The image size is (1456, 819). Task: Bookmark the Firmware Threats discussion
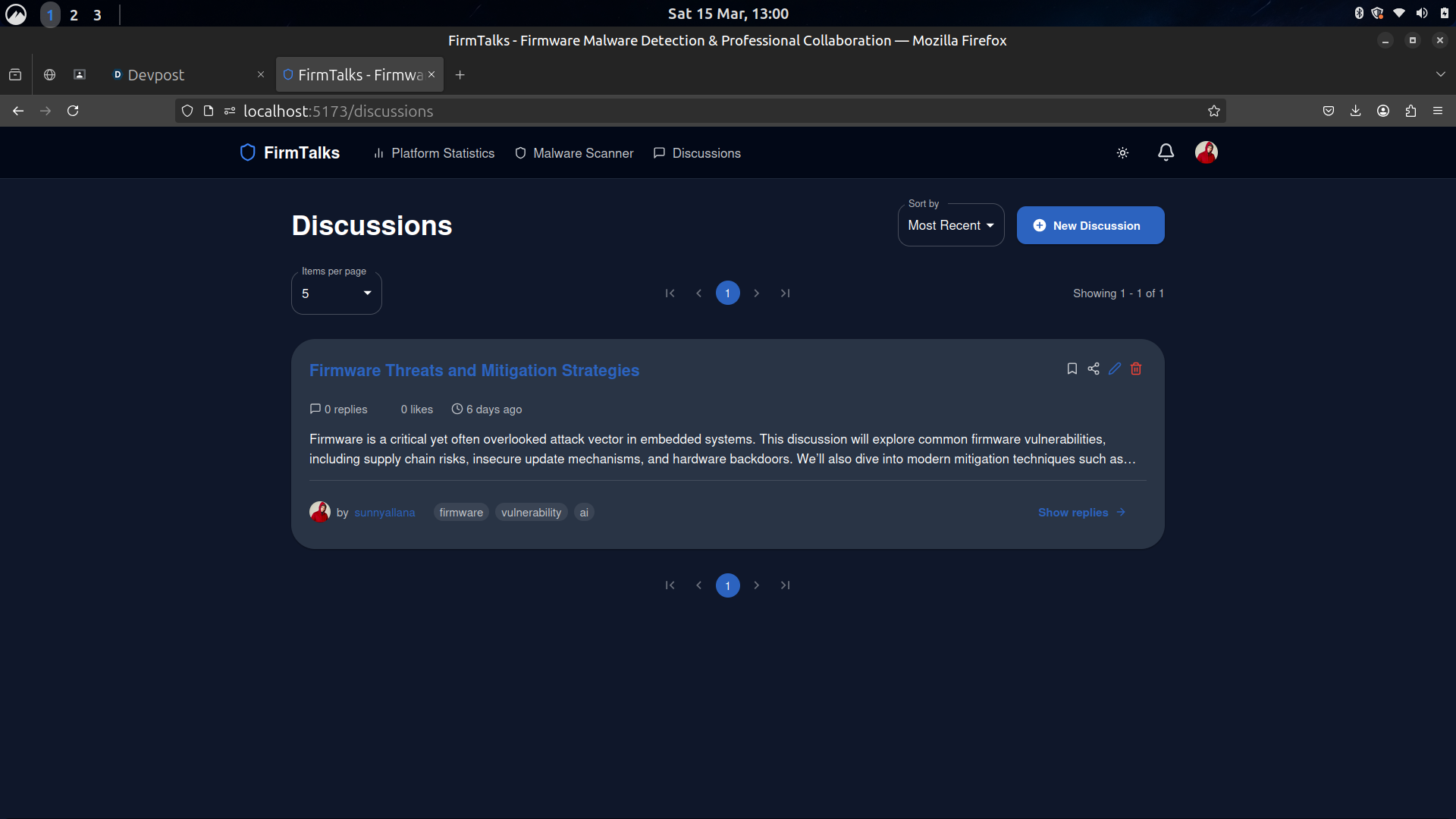click(x=1072, y=369)
